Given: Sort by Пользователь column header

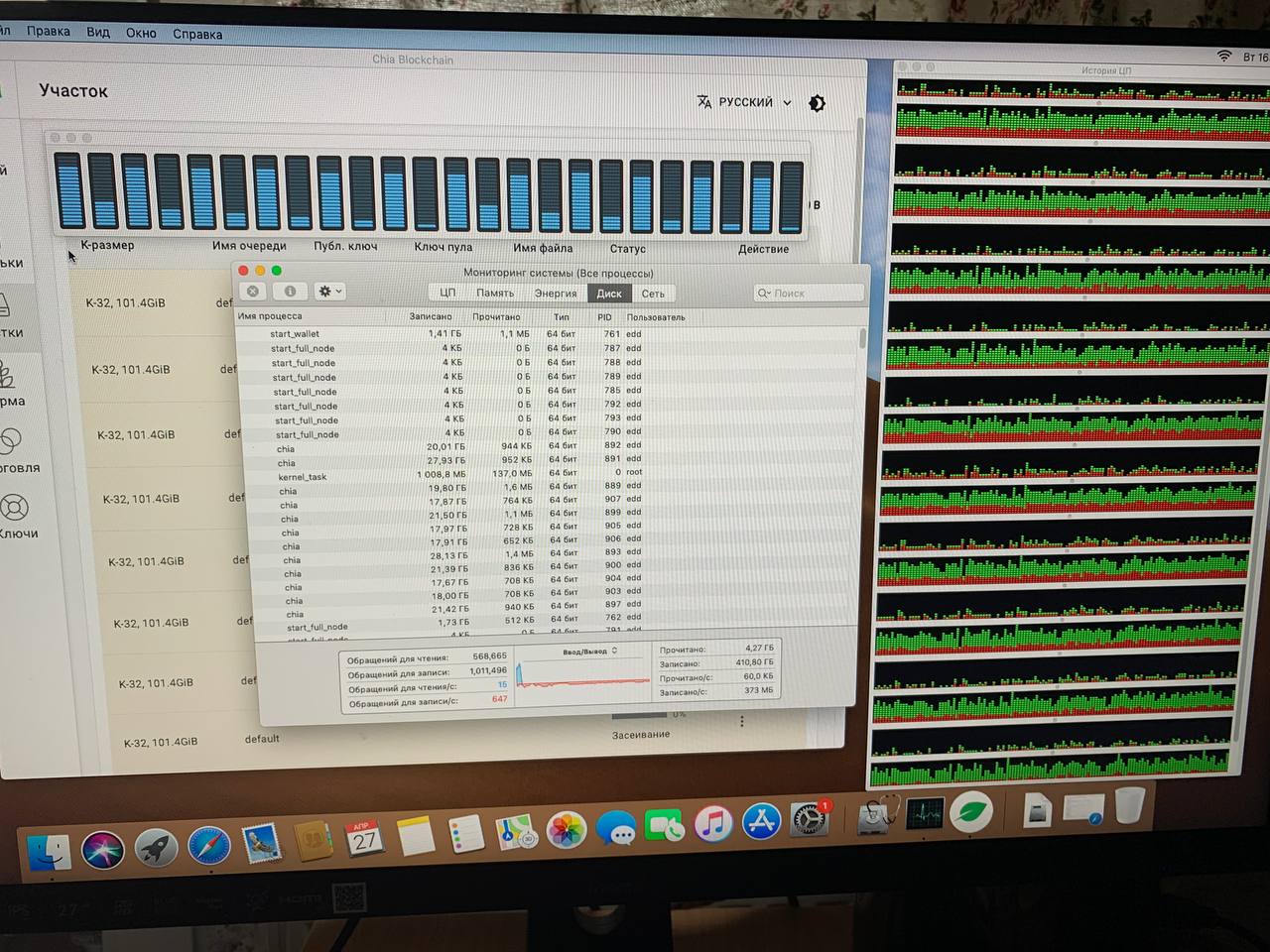Looking at the screenshot, I should (x=656, y=317).
